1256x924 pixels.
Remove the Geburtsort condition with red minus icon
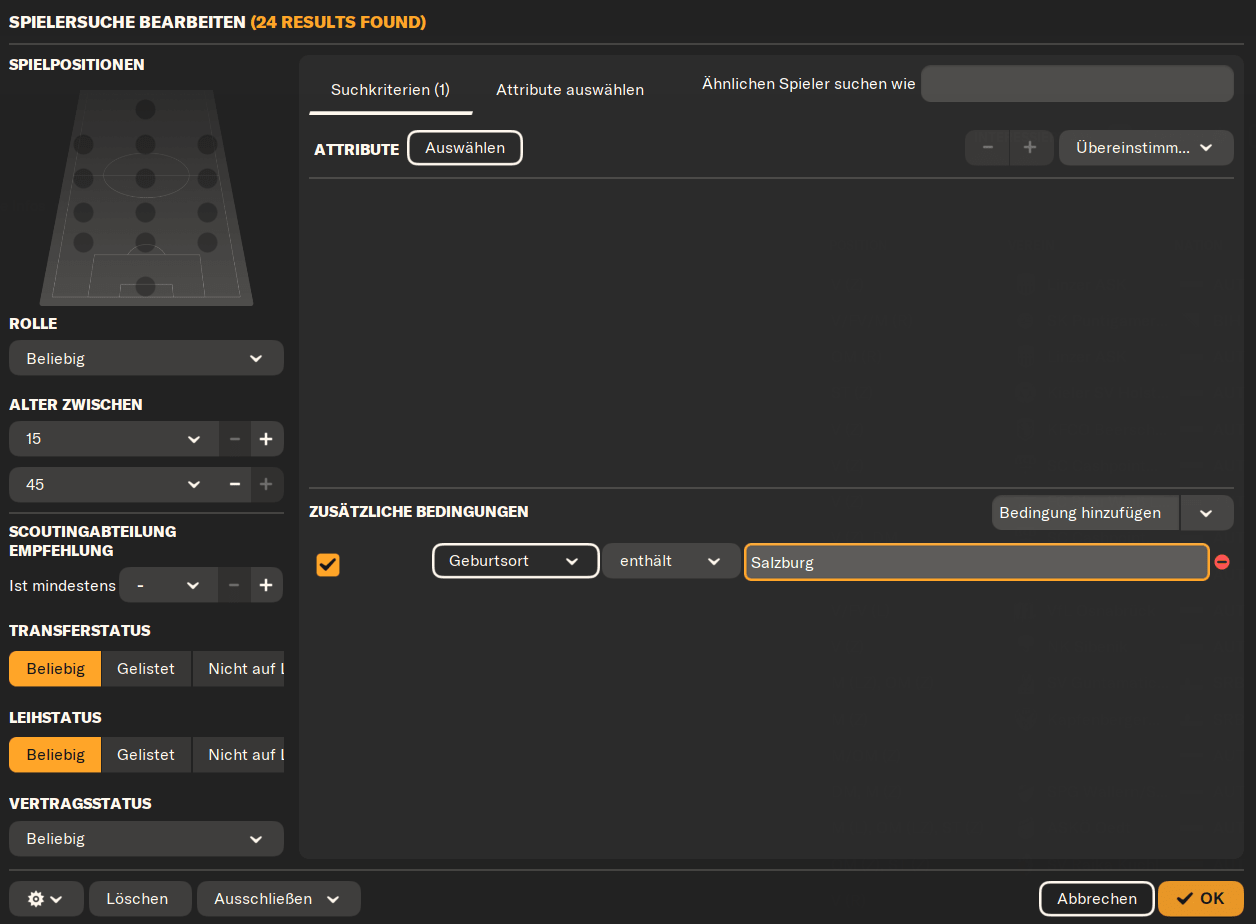[1222, 562]
